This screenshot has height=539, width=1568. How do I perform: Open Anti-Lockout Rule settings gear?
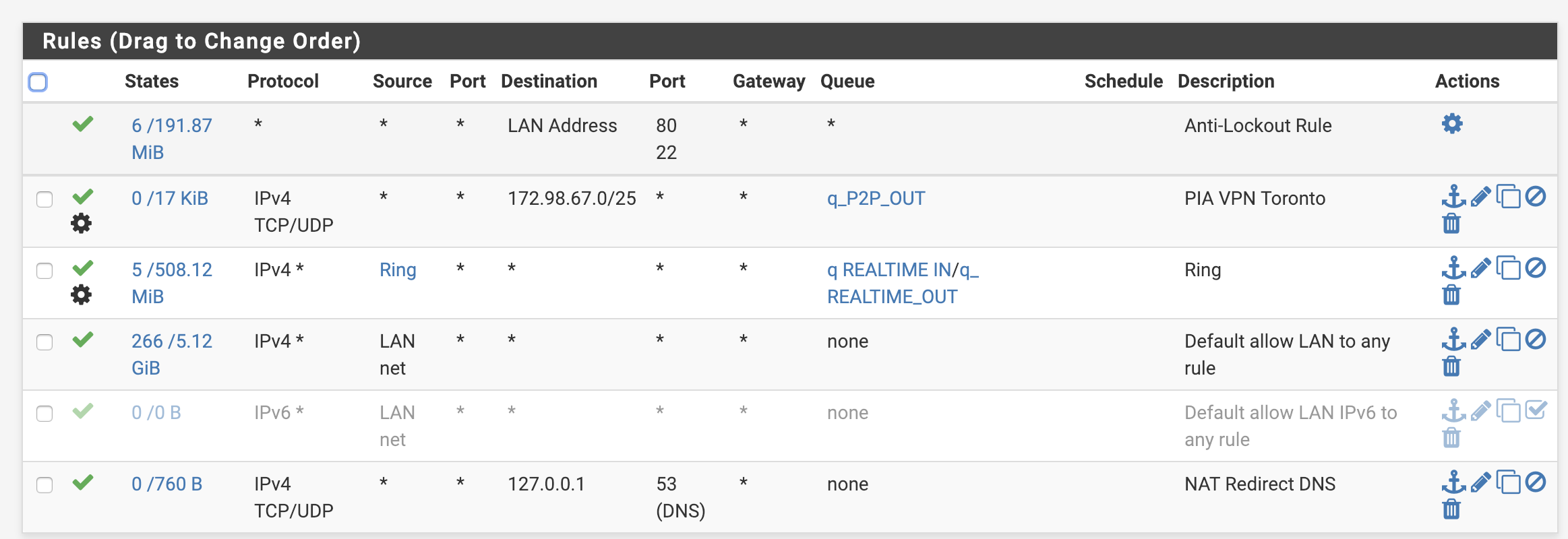[x=1452, y=124]
